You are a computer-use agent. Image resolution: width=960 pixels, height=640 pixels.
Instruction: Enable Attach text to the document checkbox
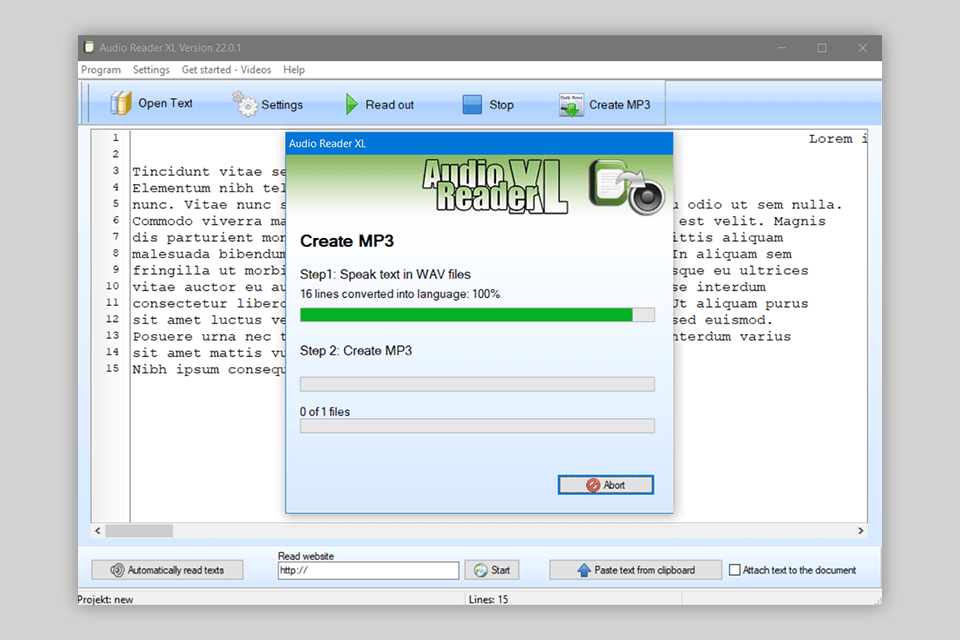click(735, 570)
